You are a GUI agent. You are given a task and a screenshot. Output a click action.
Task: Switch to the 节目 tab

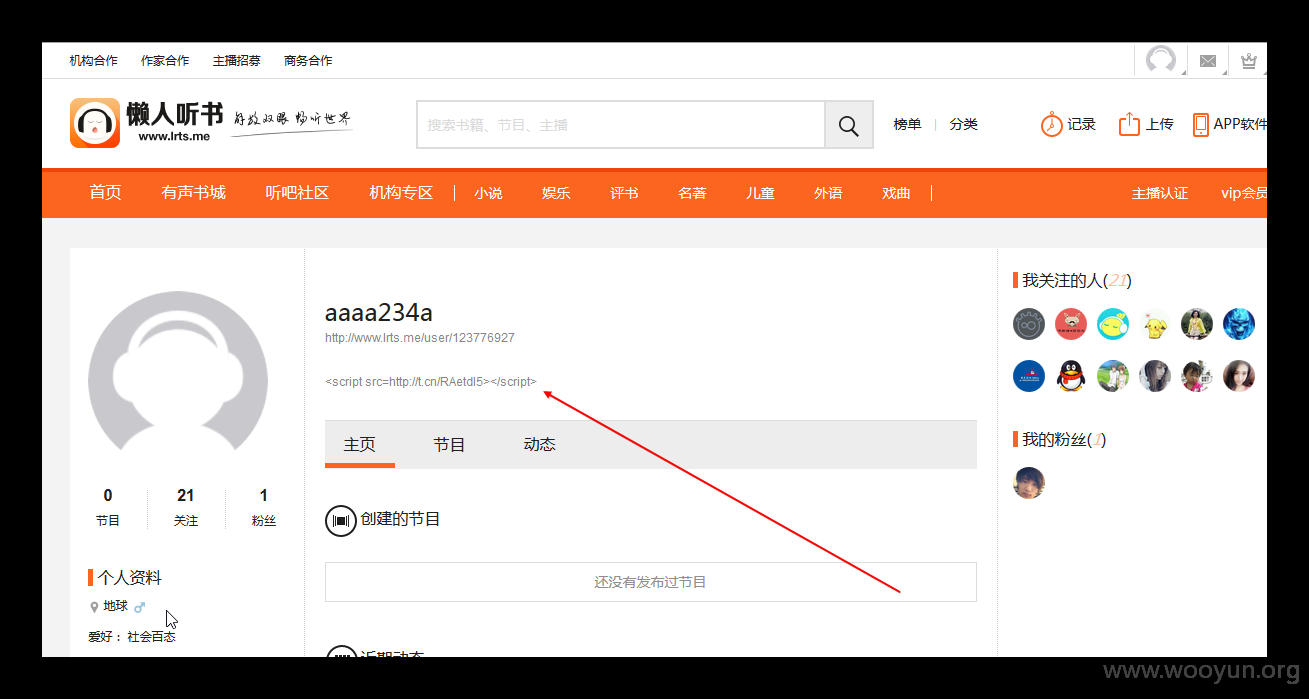pos(450,444)
